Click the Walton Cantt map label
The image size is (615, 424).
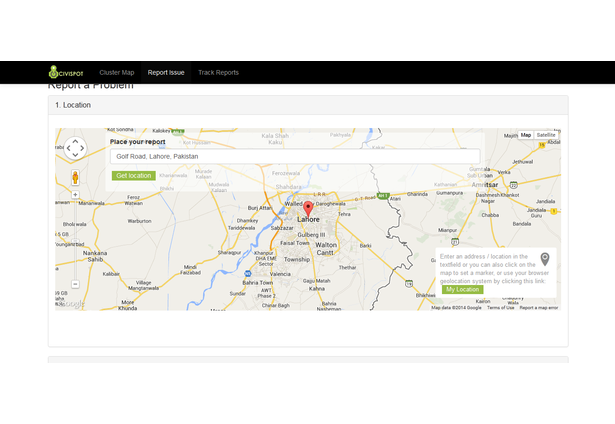(326, 249)
